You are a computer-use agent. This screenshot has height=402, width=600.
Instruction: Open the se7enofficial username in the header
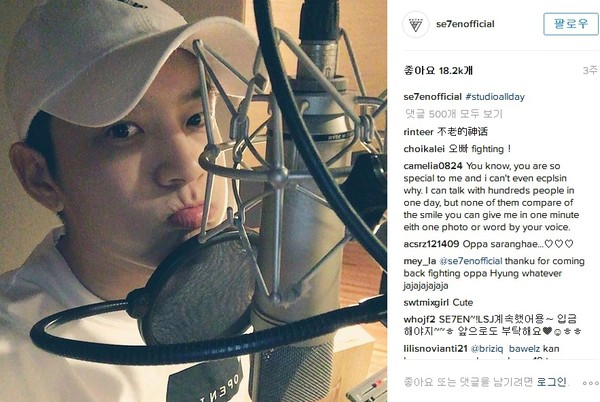(x=465, y=24)
